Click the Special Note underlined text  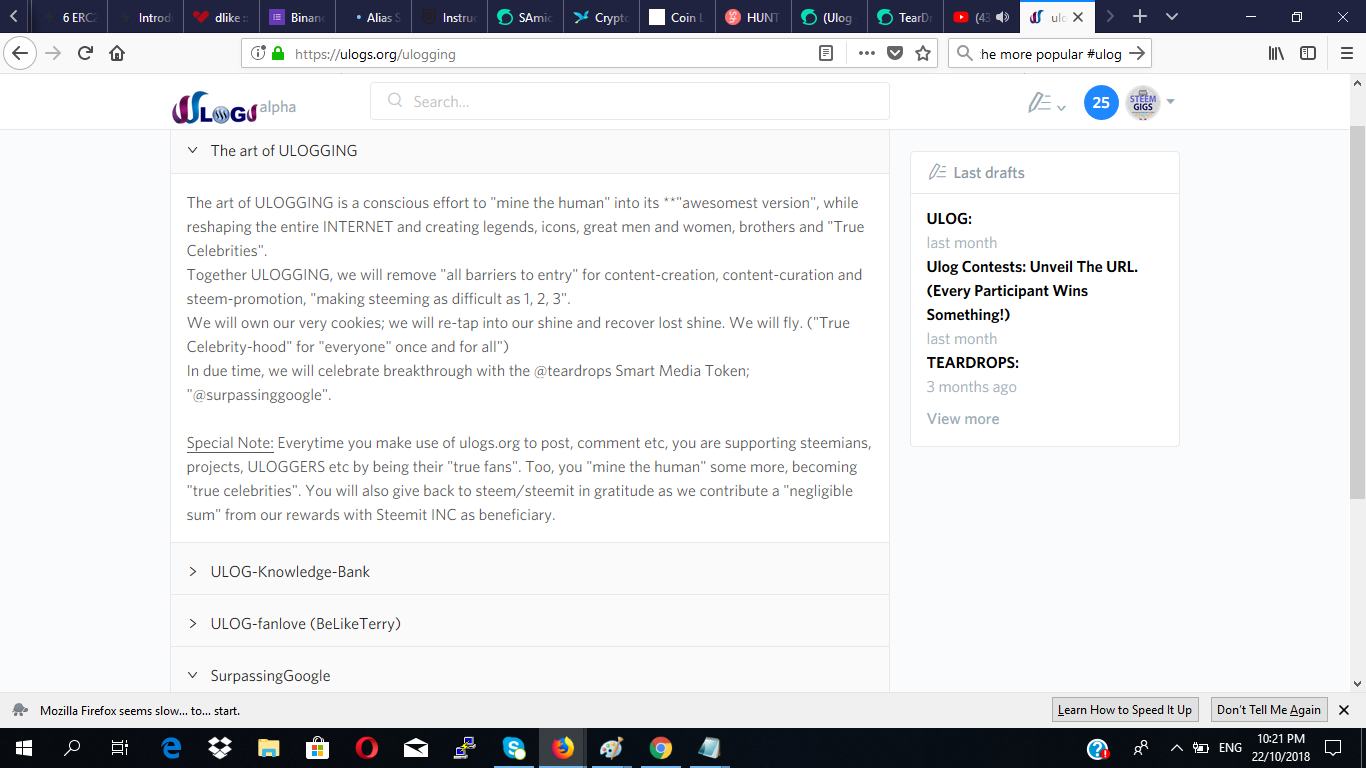pyautogui.click(x=230, y=443)
